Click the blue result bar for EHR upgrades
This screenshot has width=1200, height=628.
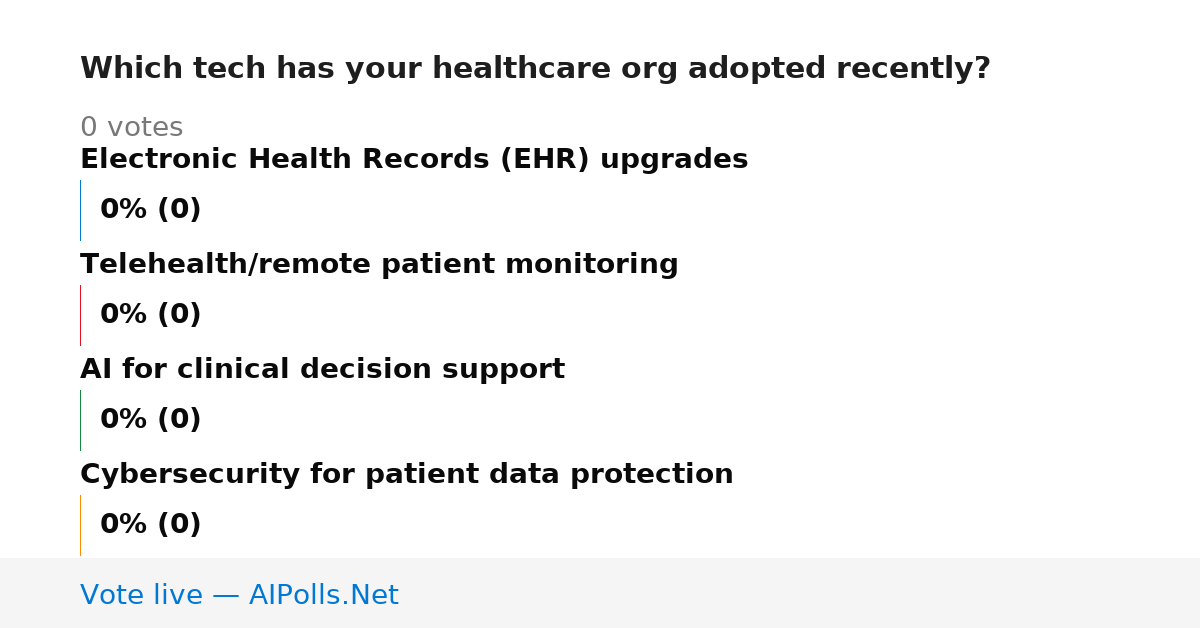80,210
